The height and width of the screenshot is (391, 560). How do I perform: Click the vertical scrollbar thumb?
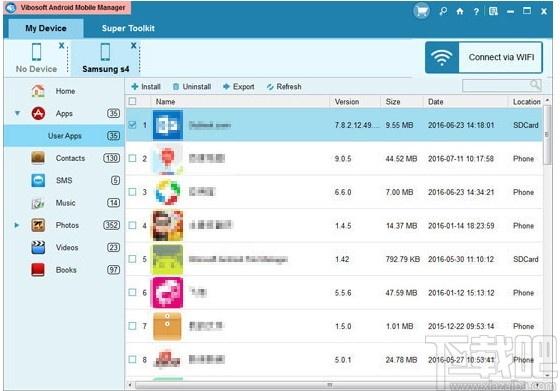pyautogui.click(x=547, y=135)
